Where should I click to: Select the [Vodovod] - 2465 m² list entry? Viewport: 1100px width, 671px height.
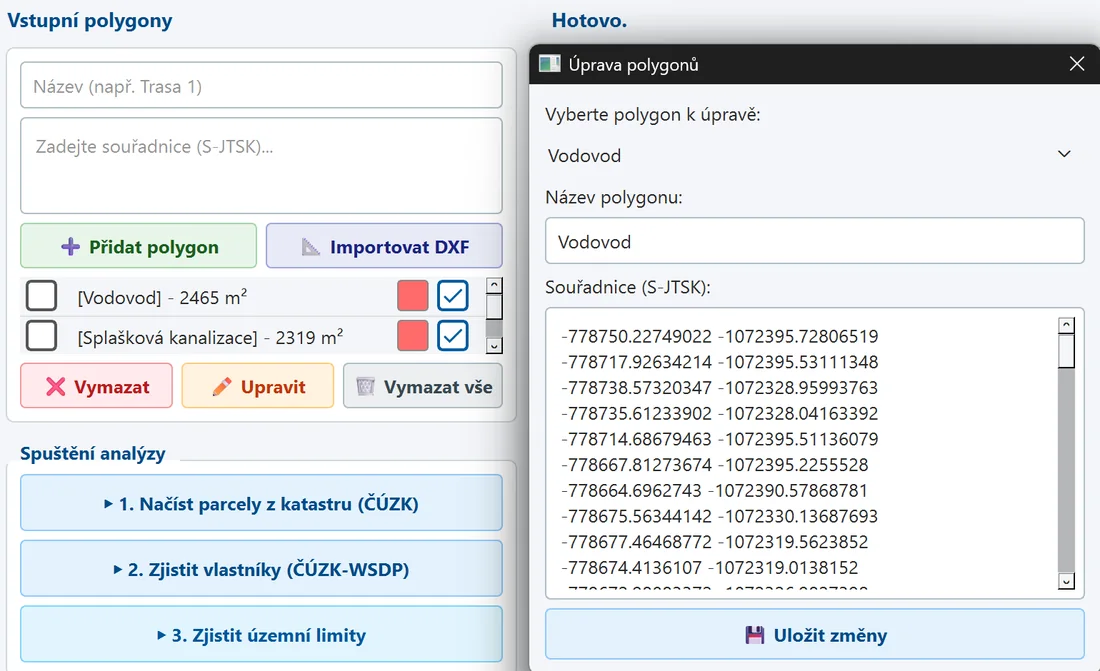coord(162,298)
